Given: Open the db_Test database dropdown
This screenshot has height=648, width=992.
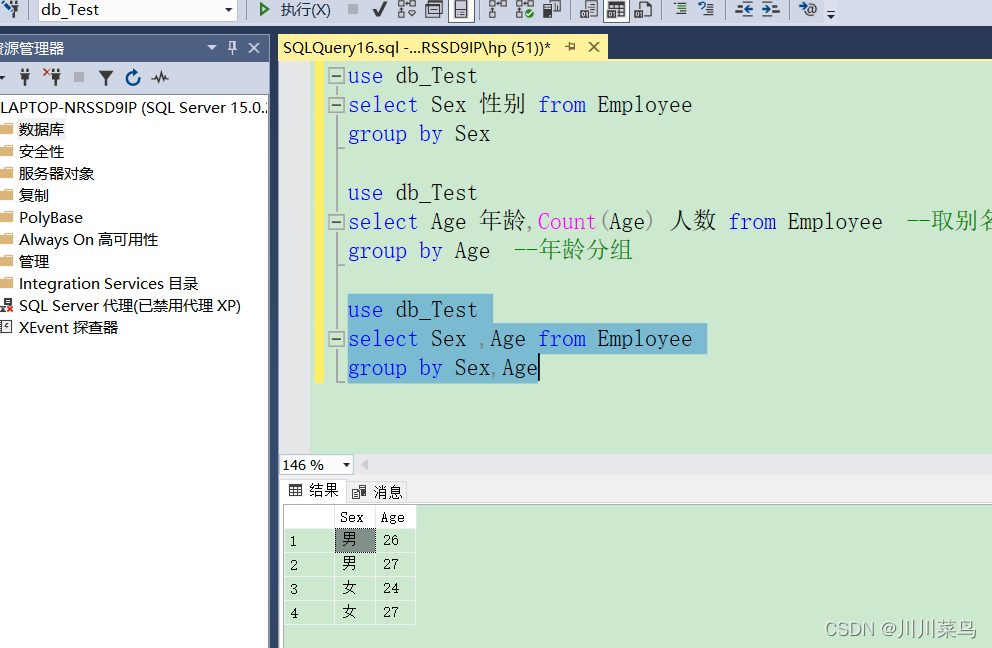Looking at the screenshot, I should (x=228, y=9).
